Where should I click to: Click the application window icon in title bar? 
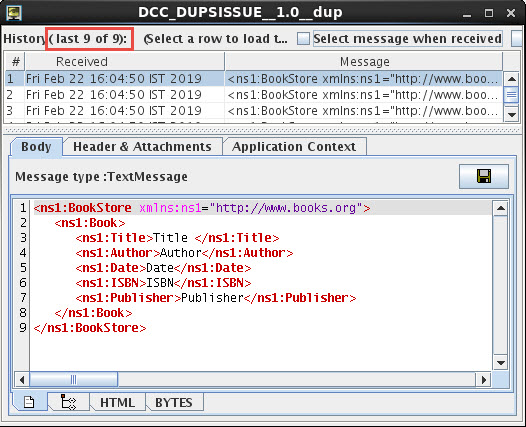tap(14, 13)
